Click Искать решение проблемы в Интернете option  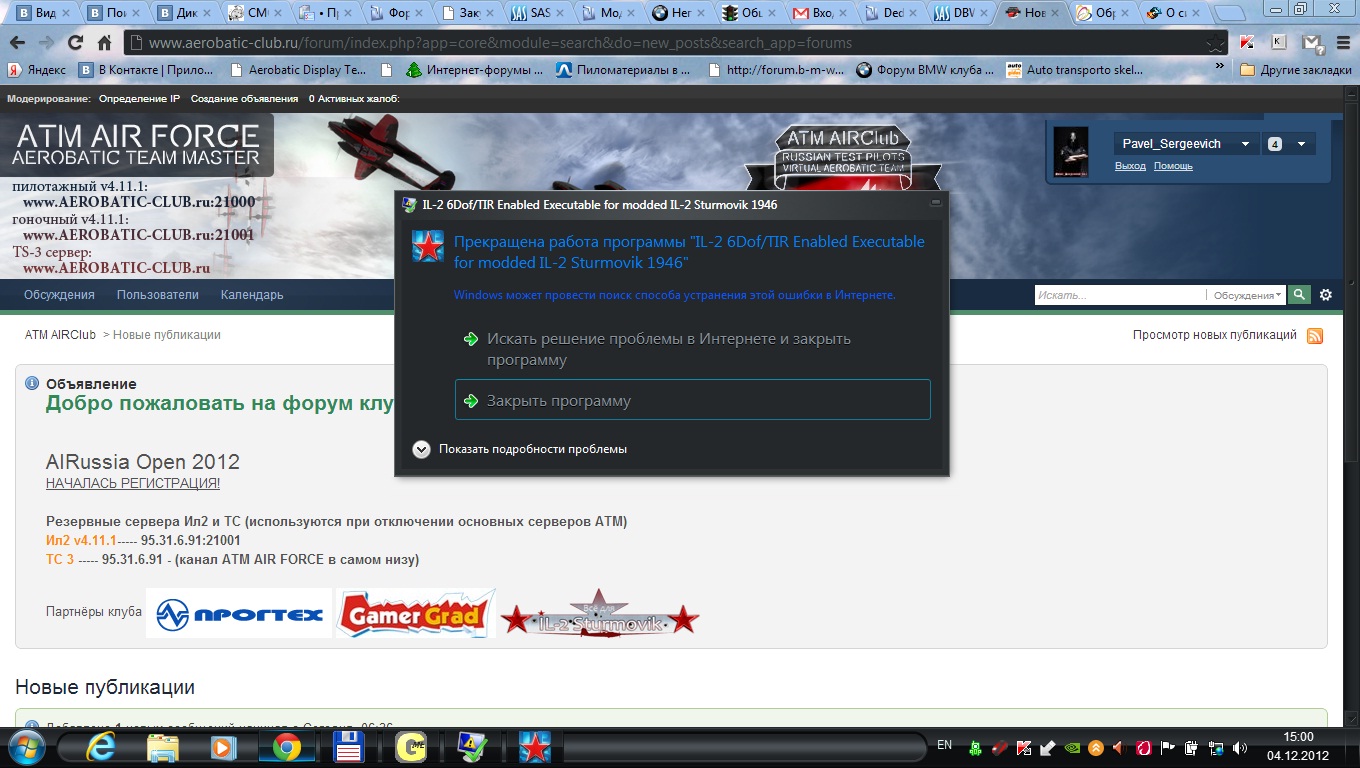693,349
